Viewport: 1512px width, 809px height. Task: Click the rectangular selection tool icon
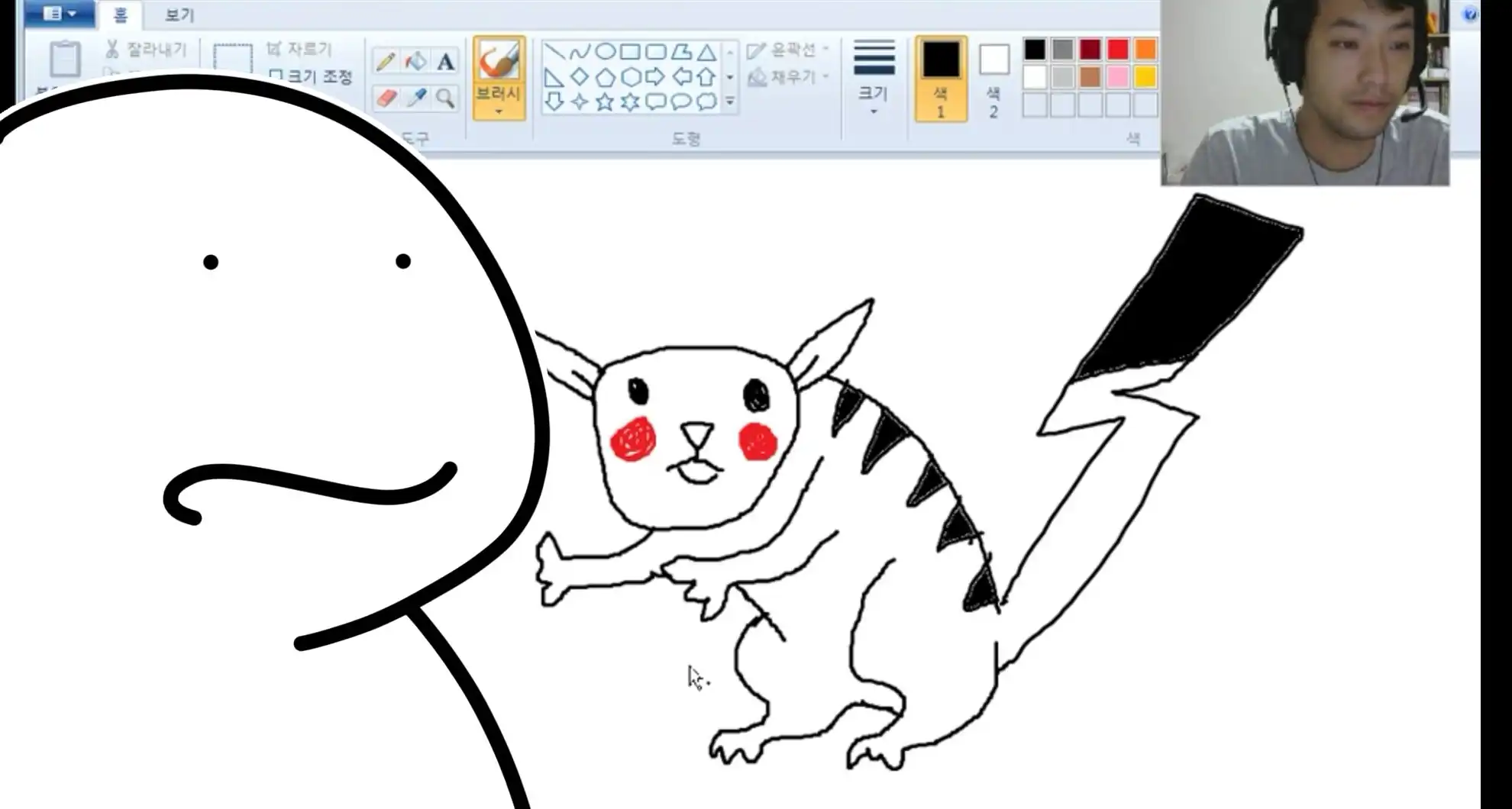tap(232, 60)
